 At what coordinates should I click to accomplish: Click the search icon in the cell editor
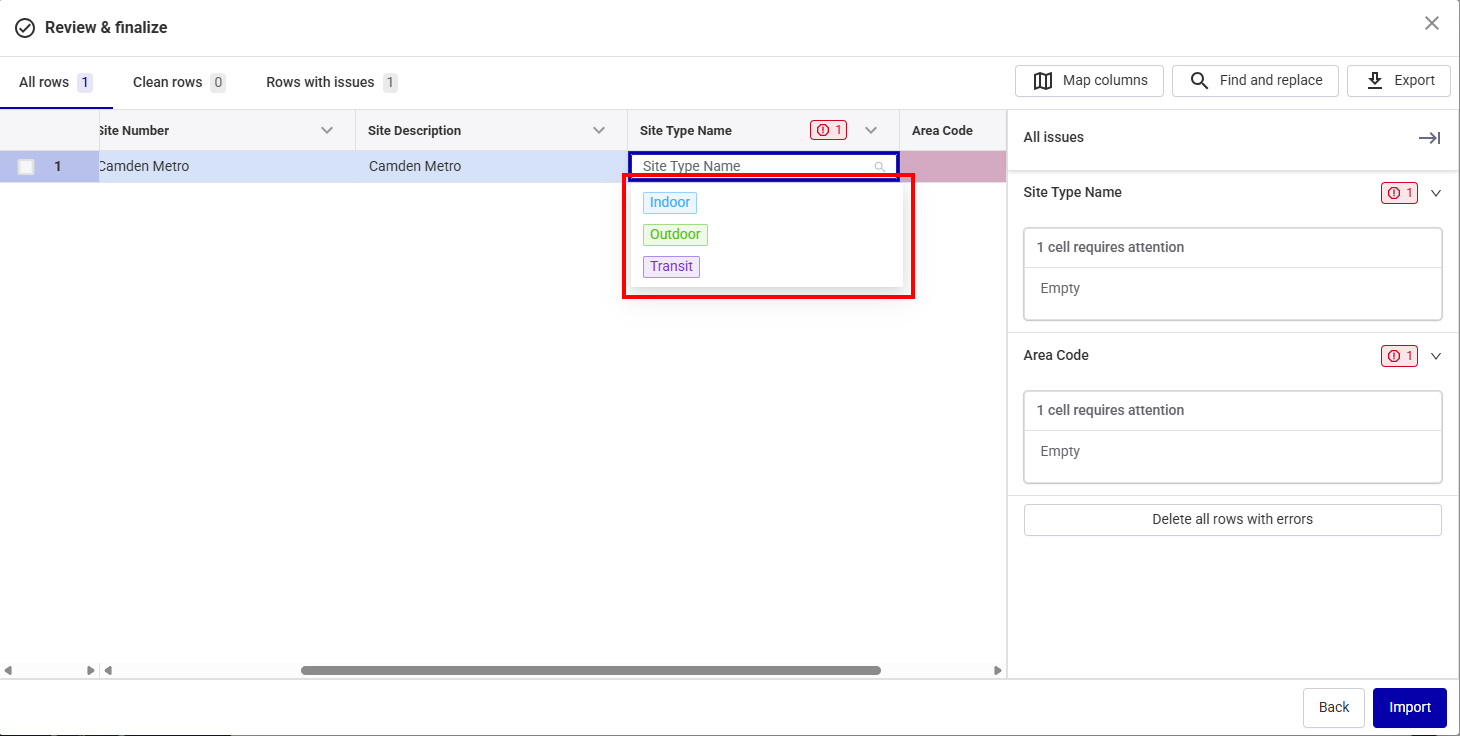880,167
